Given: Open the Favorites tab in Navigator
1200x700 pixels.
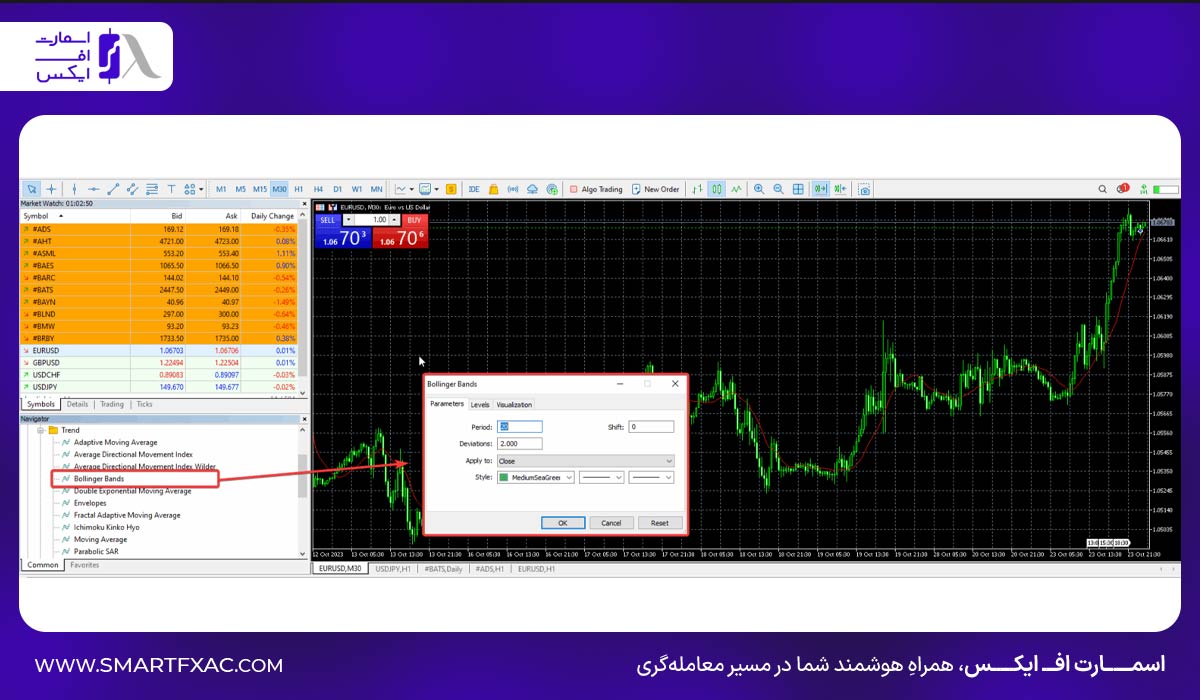Looking at the screenshot, I should click(x=84, y=565).
